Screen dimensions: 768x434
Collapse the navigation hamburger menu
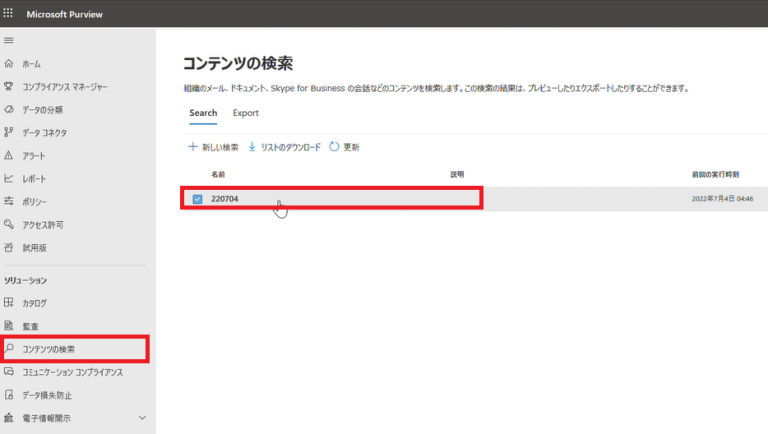pyautogui.click(x=9, y=40)
